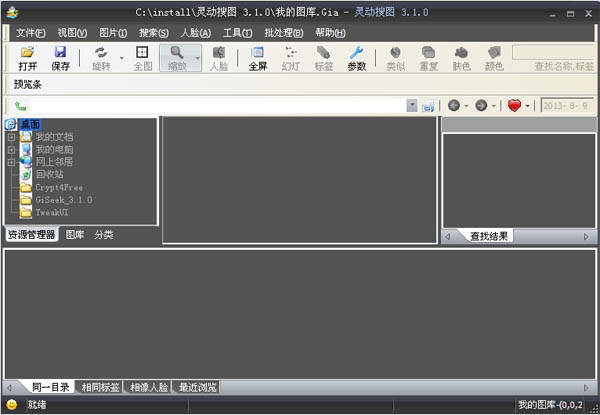Select the 全图 (Full image) icon

point(142,58)
